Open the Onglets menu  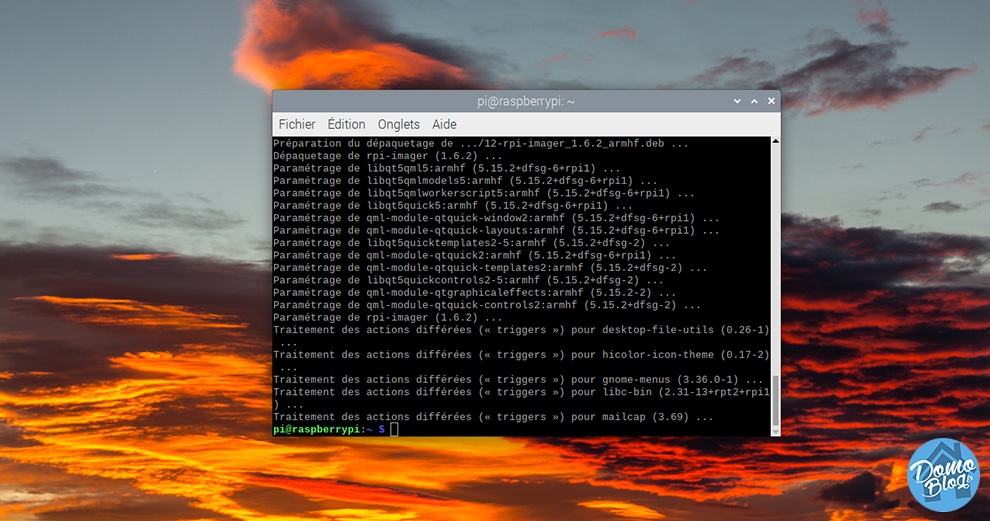(x=398, y=124)
